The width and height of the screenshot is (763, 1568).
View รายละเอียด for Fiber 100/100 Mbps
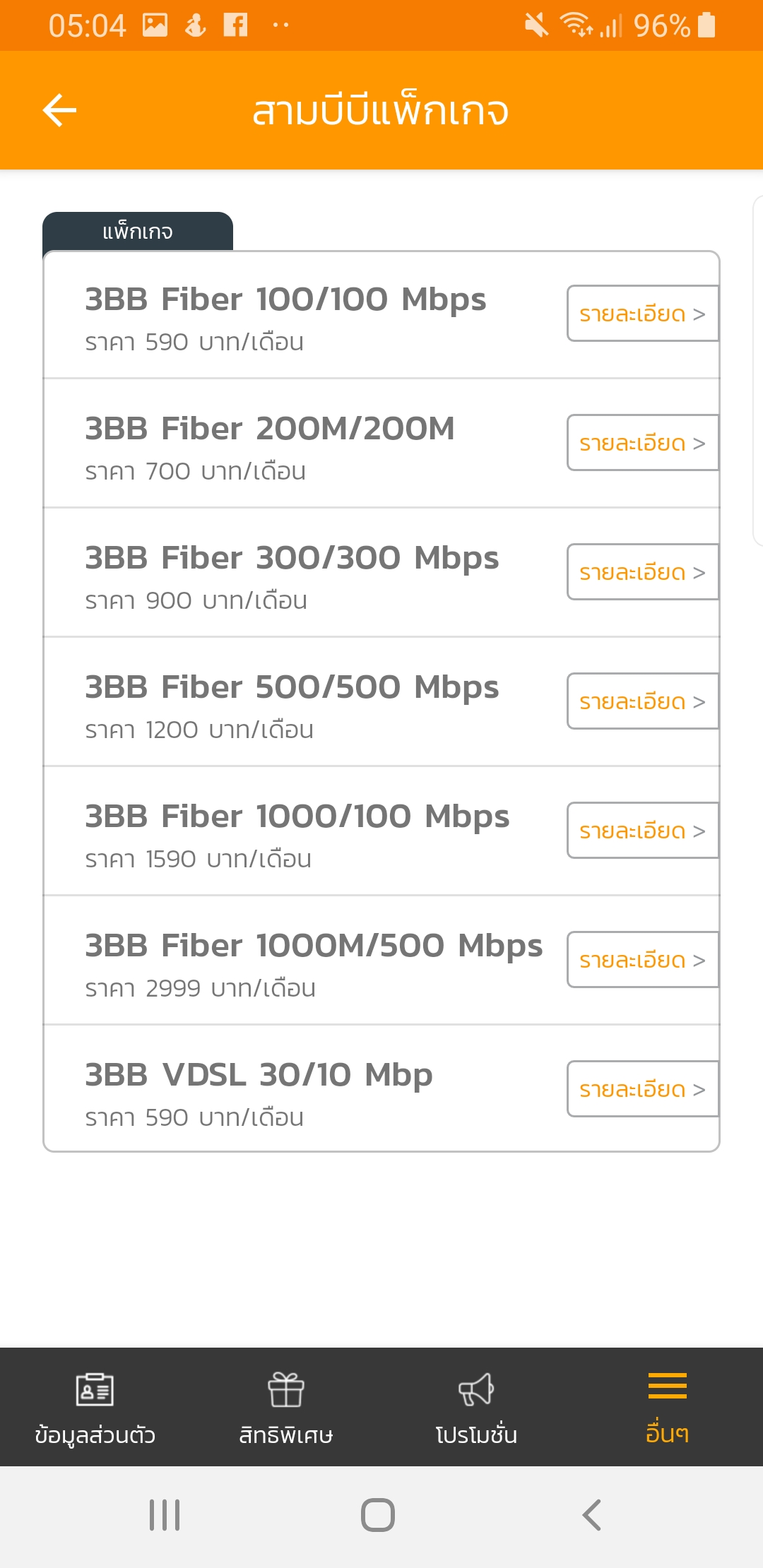[x=643, y=314]
